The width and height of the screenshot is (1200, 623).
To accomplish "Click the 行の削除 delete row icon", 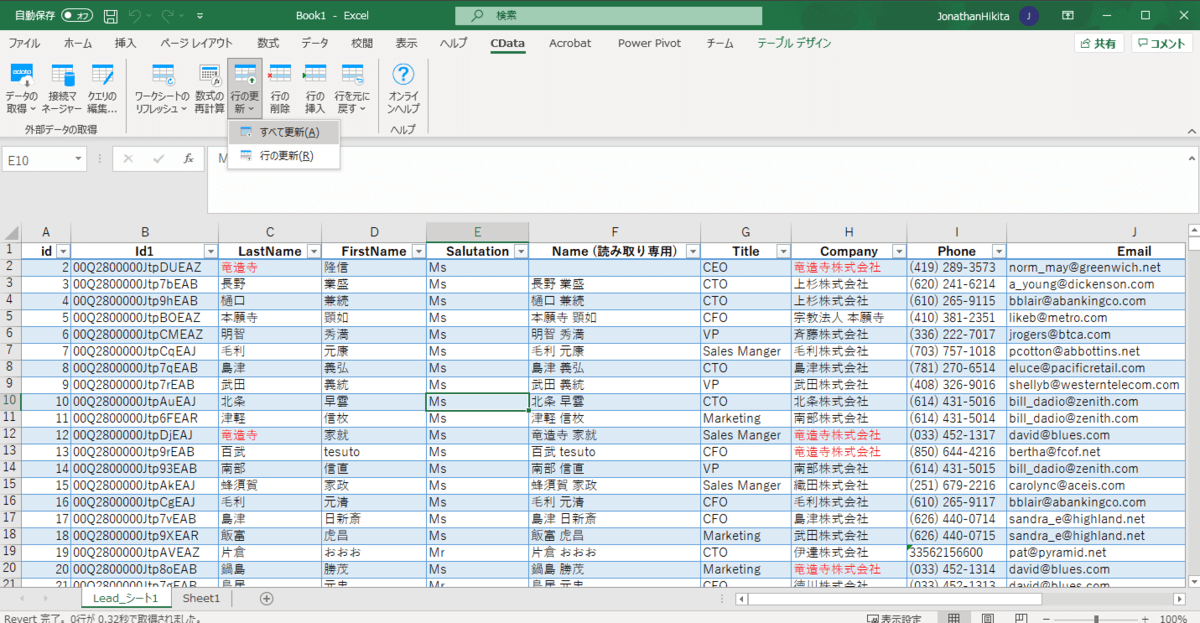I will point(280,76).
